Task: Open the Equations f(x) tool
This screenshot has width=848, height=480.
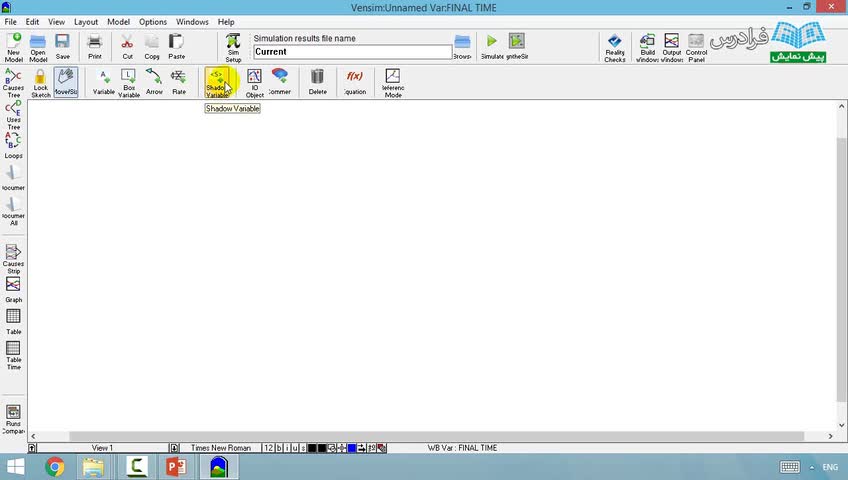Action: tap(355, 82)
